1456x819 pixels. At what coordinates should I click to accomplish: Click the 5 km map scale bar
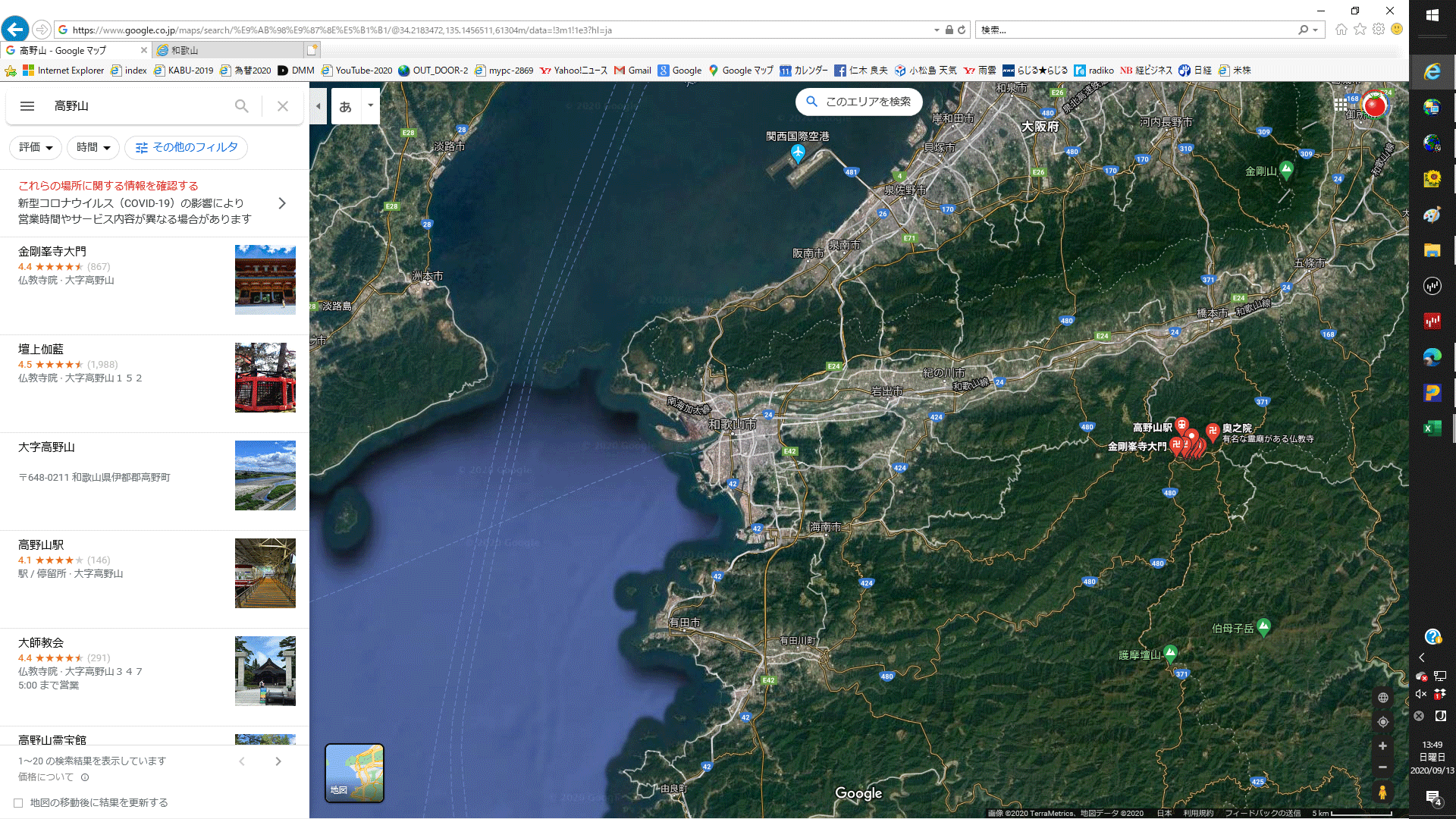[1352, 814]
